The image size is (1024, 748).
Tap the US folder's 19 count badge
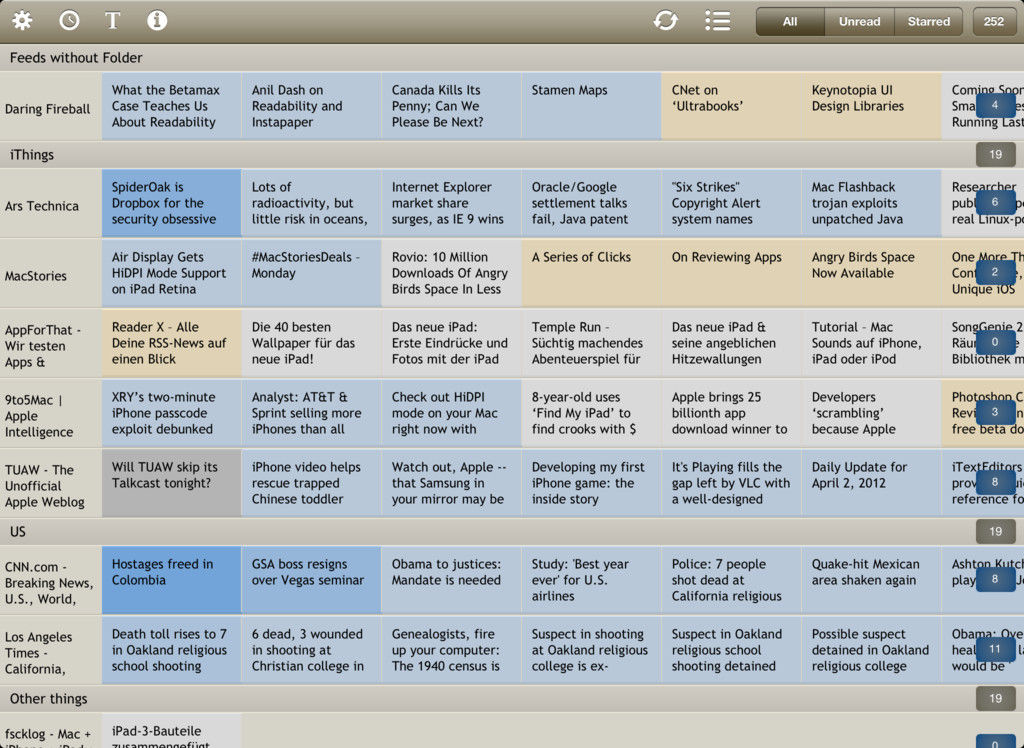995,532
